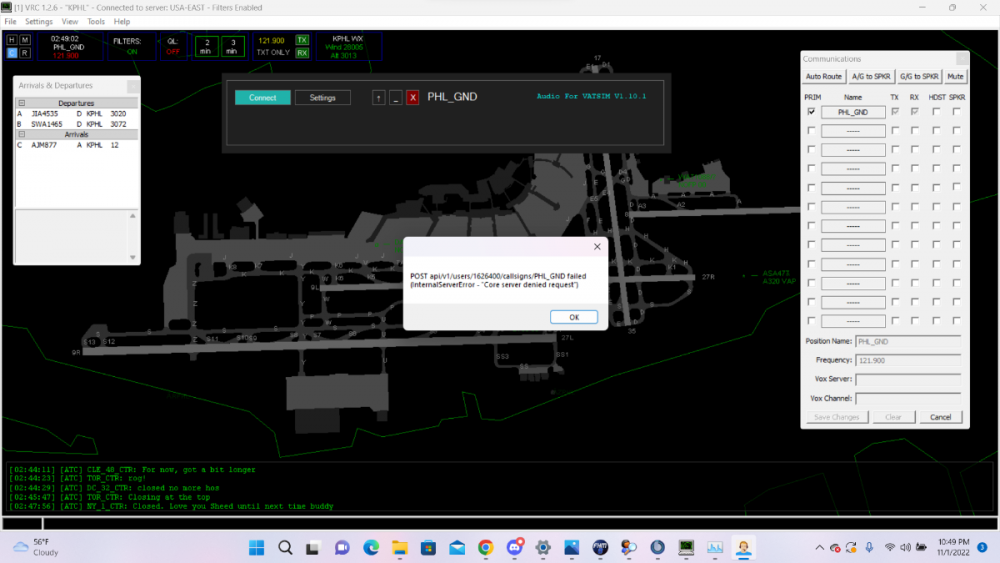Click the highlighted C button in the toolbar
Image resolution: width=1000 pixels, height=563 pixels.
coord(12,53)
